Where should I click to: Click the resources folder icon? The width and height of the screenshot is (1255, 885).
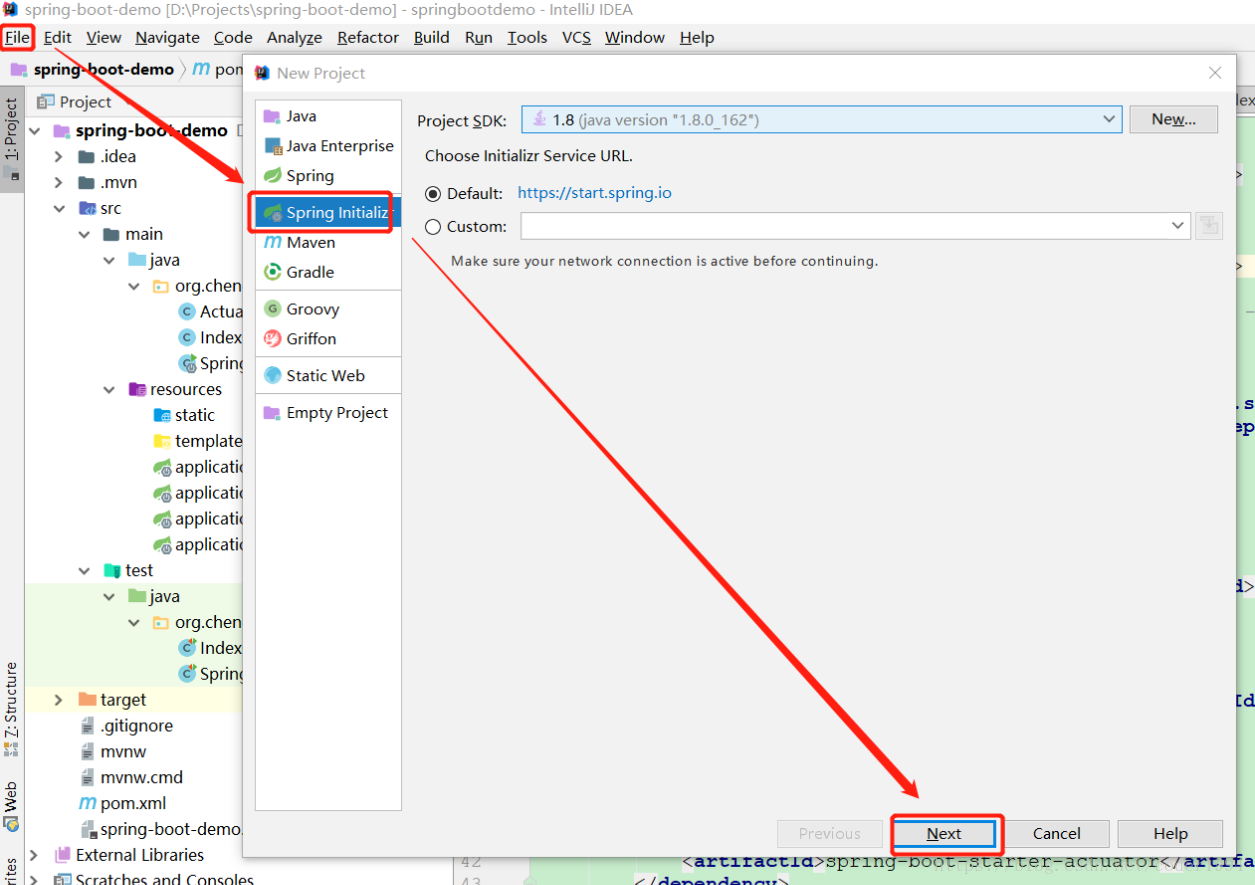tap(137, 389)
